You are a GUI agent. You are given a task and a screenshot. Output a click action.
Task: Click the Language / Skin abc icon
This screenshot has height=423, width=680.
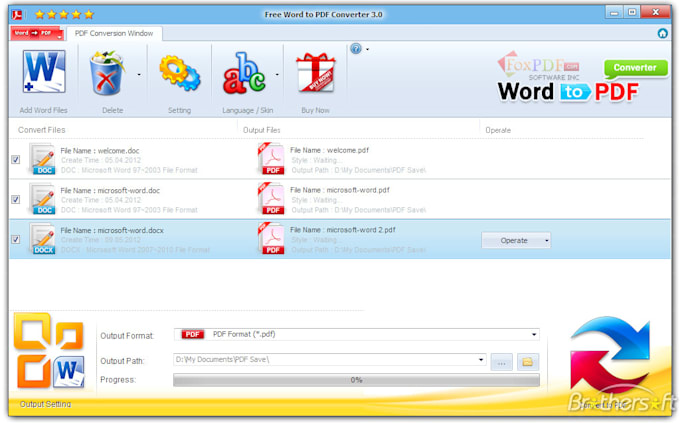point(244,73)
